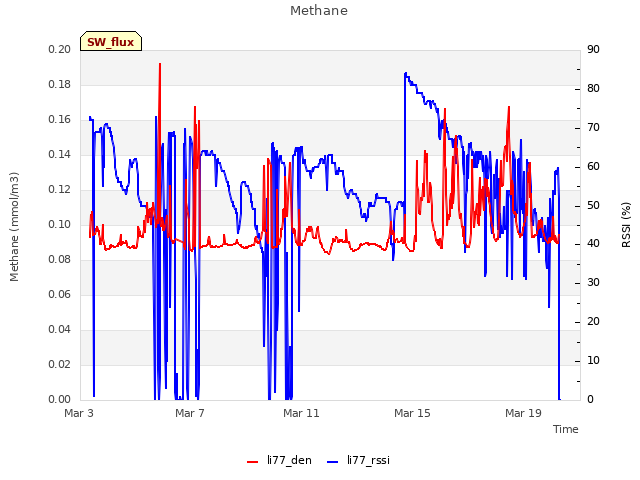
Task: Click the tallest red methane spike near Mar 6
Action: [x=160, y=65]
